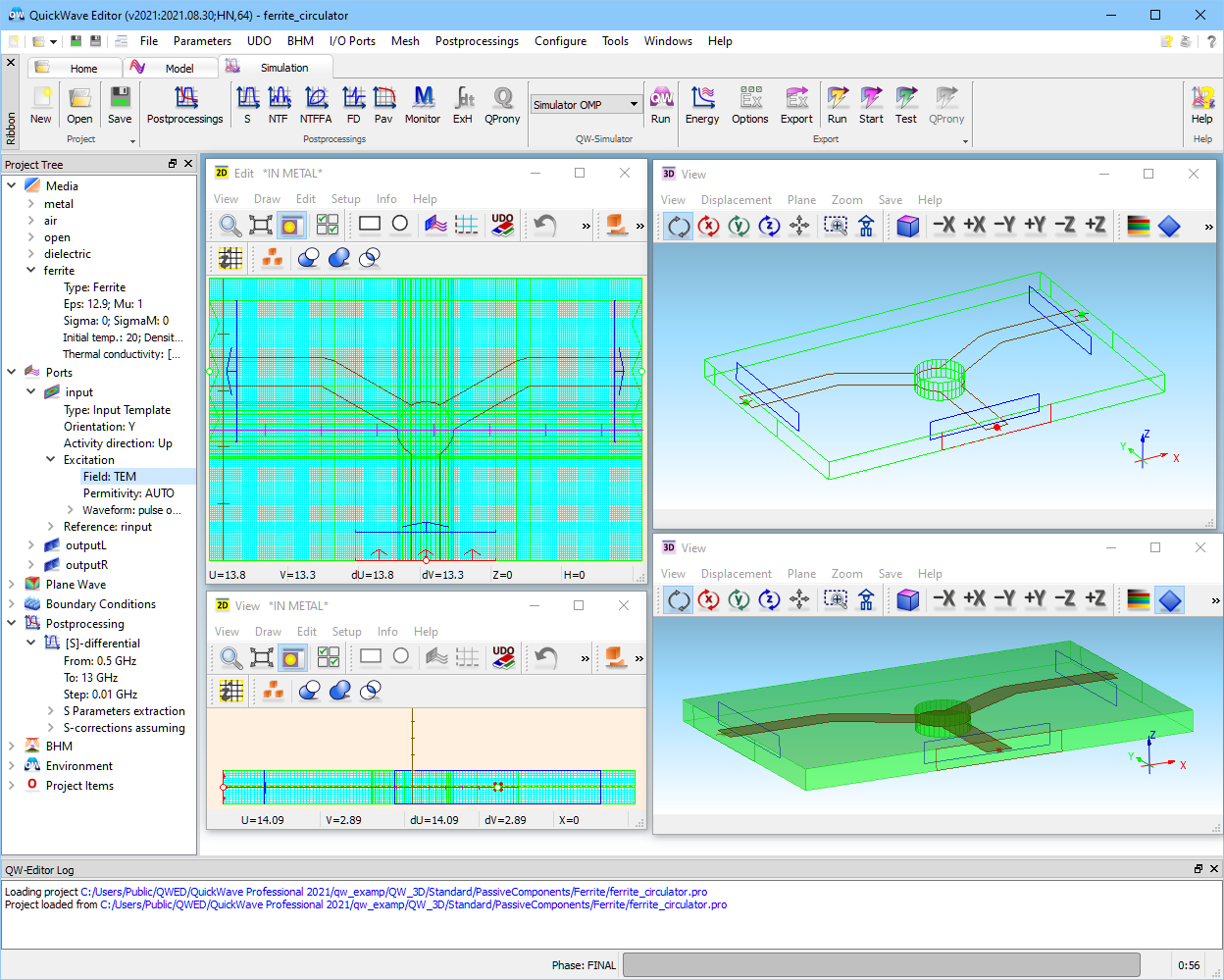Click the Project Tree float button

click(173, 164)
